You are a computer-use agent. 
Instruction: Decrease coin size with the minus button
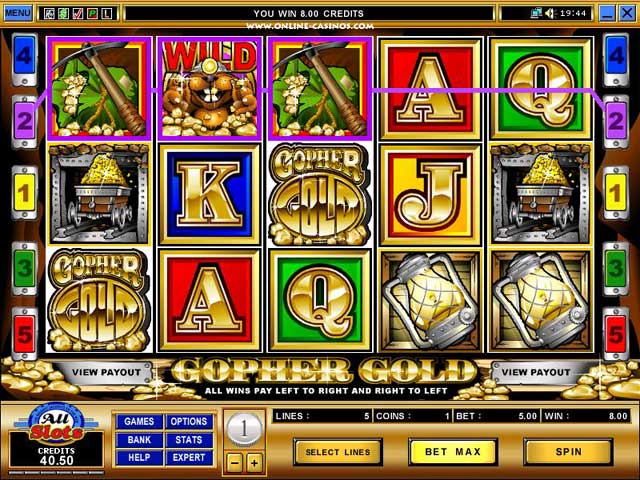pos(234,463)
